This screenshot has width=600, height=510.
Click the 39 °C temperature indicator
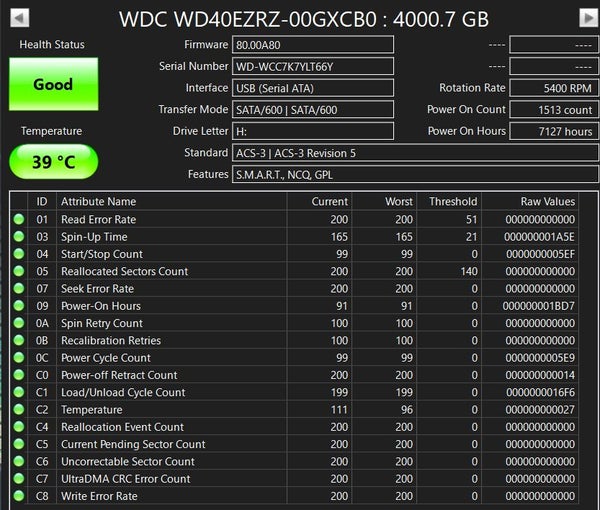[54, 161]
